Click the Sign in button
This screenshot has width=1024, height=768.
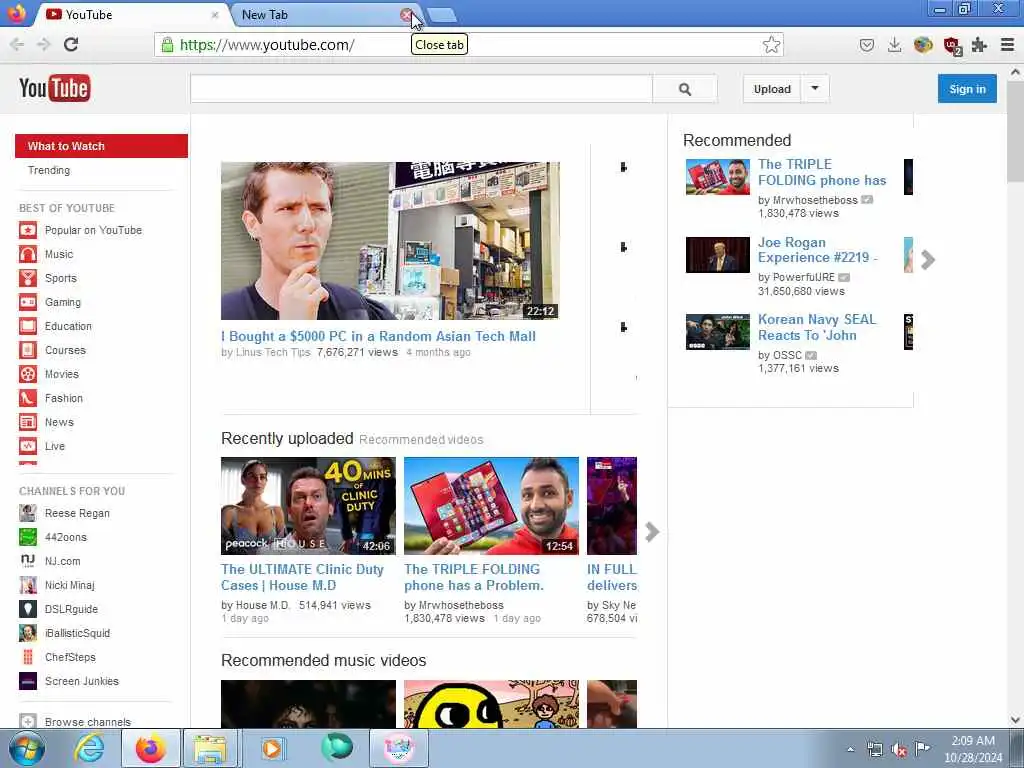[967, 89]
